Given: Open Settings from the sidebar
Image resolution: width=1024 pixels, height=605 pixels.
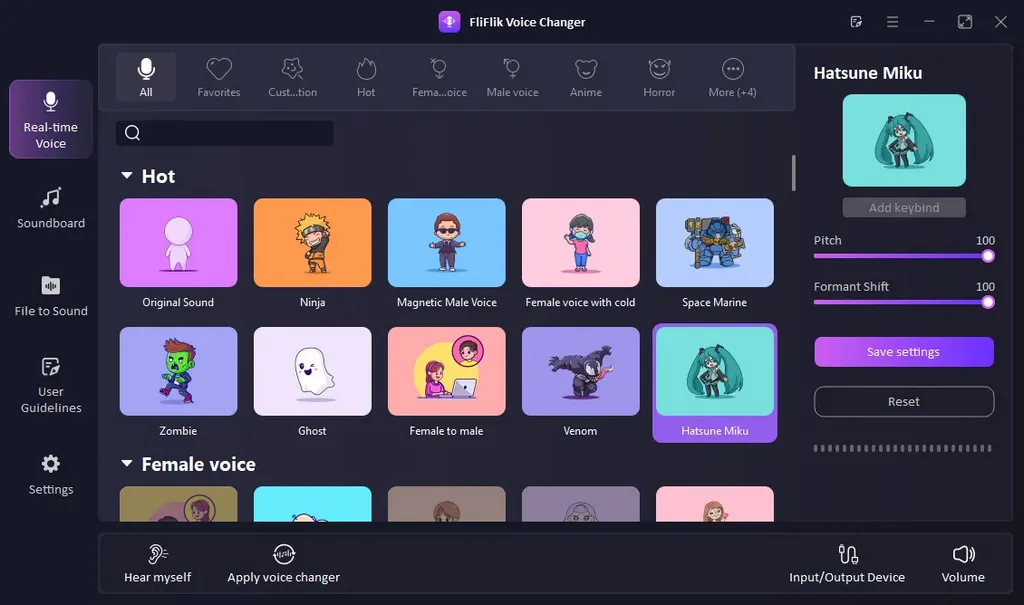Looking at the screenshot, I should [51, 475].
